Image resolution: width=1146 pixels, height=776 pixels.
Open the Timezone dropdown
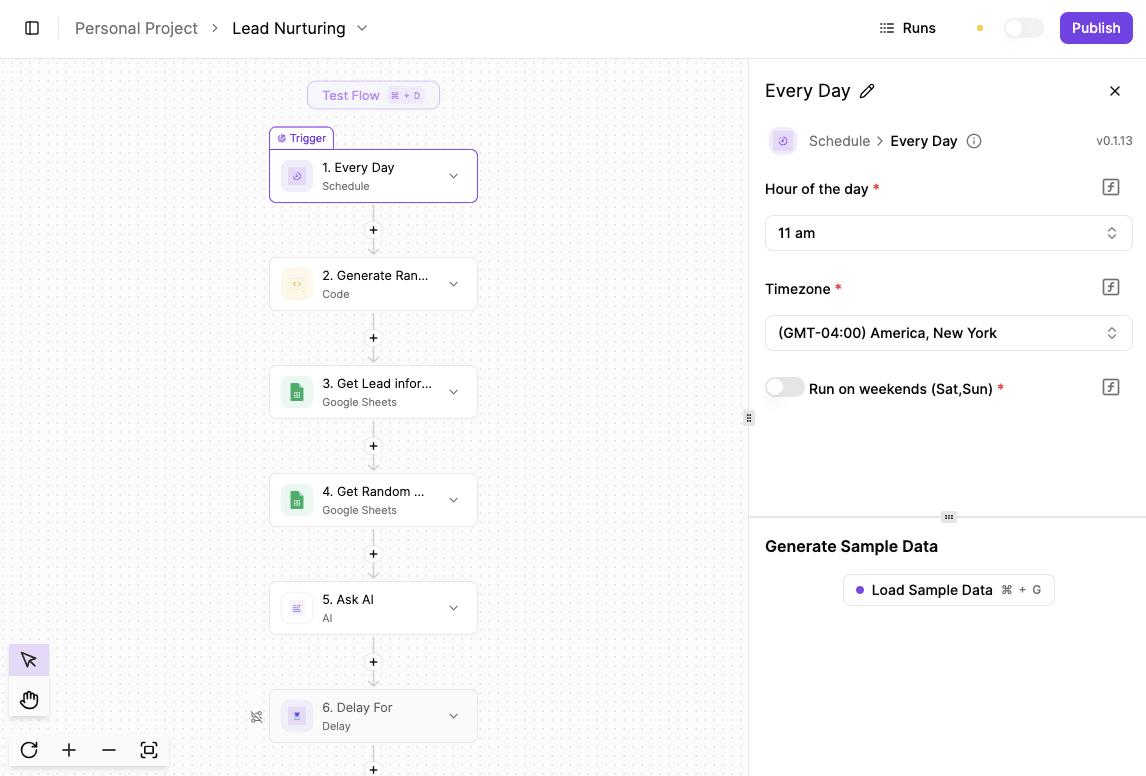(948, 332)
